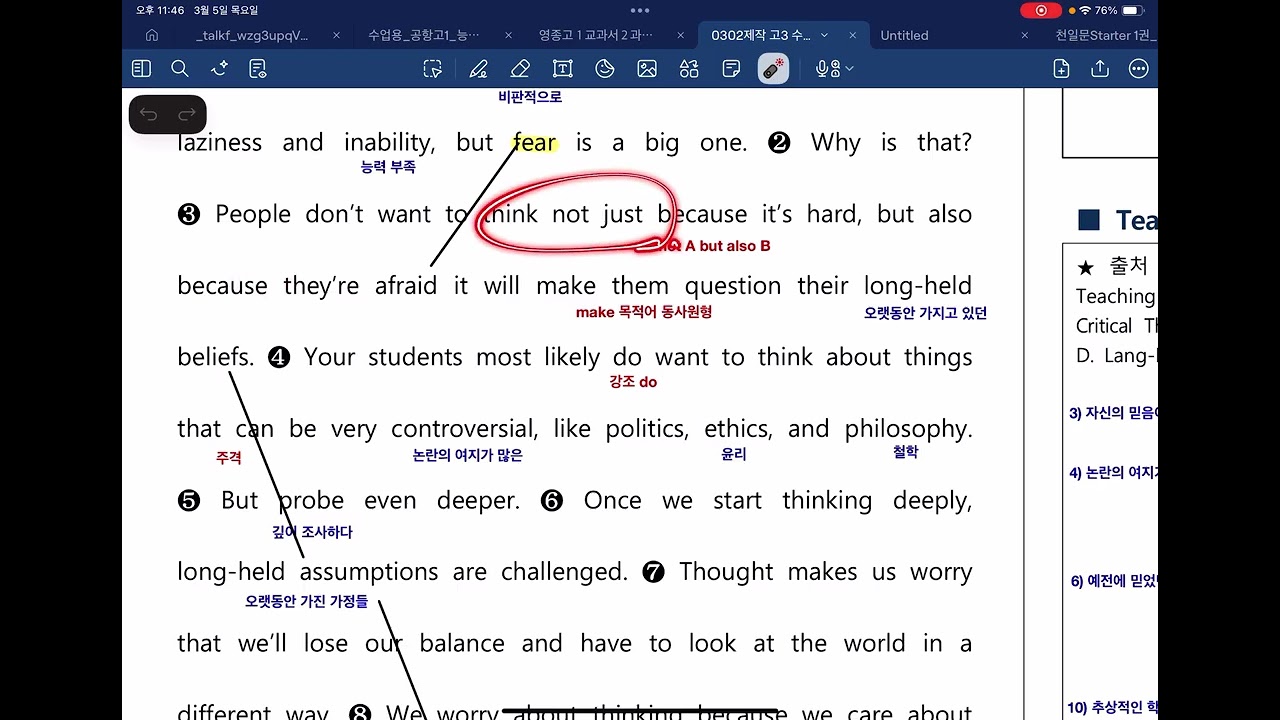This screenshot has width=1280, height=720.
Task: Tap the multitasking three-dots control
Action: tap(640, 10)
